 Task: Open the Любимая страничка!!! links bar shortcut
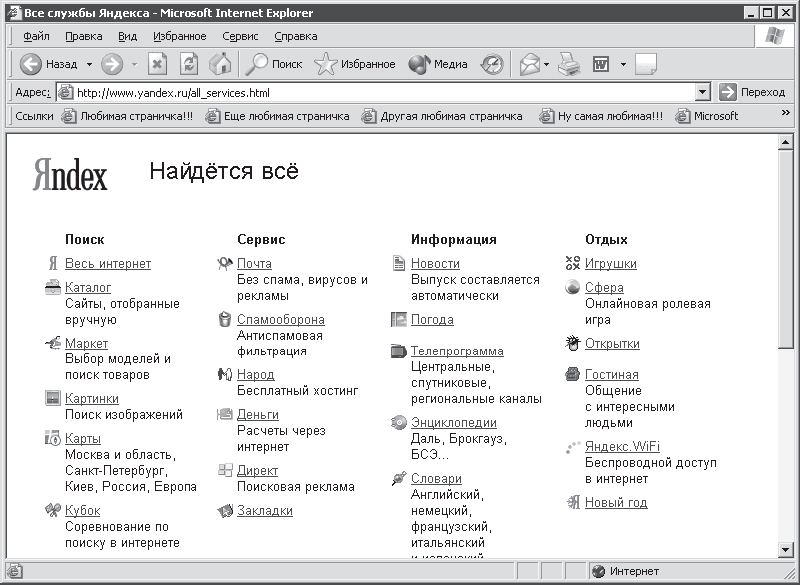click(127, 116)
